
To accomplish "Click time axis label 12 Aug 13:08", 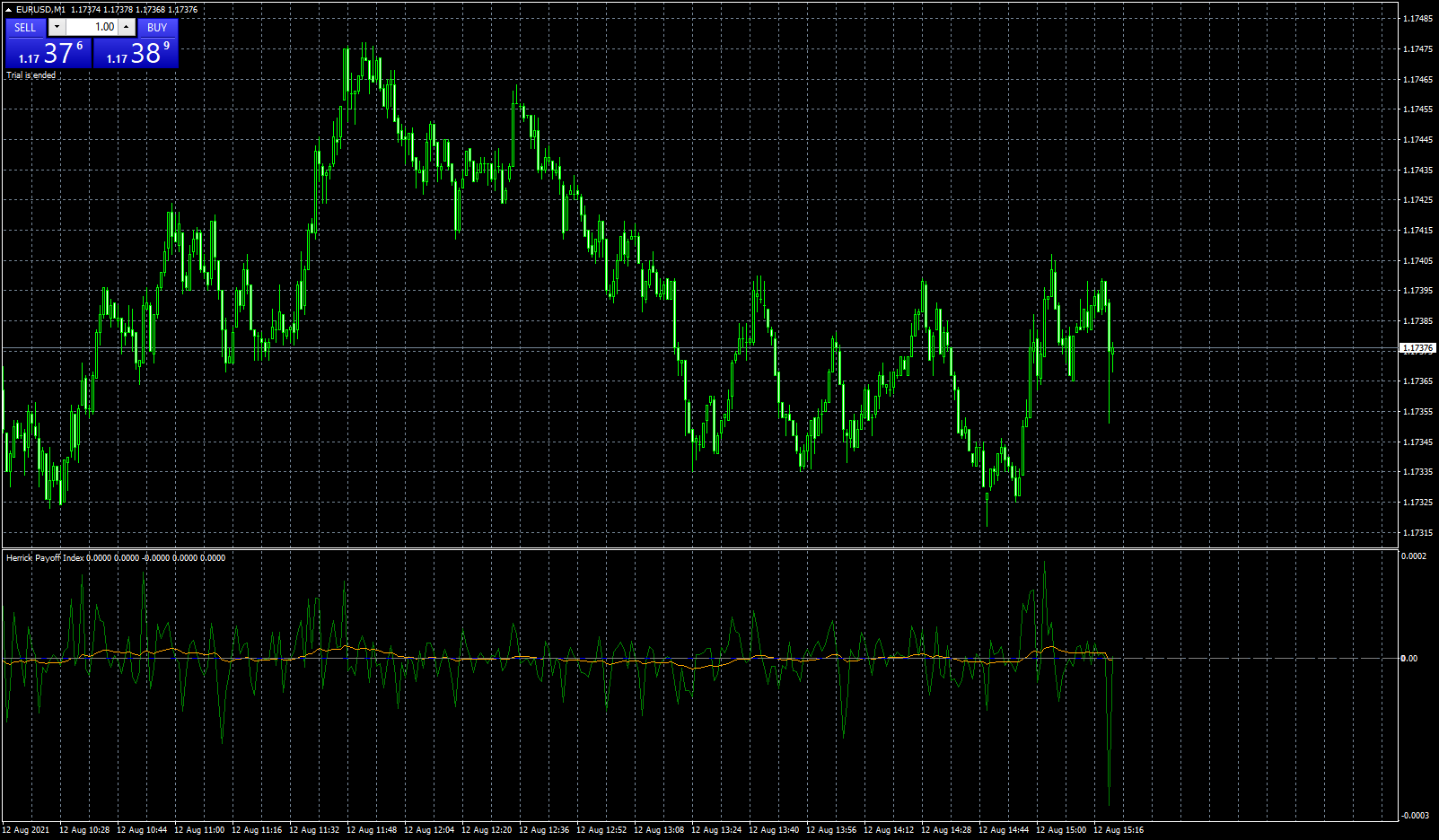I will tap(659, 830).
